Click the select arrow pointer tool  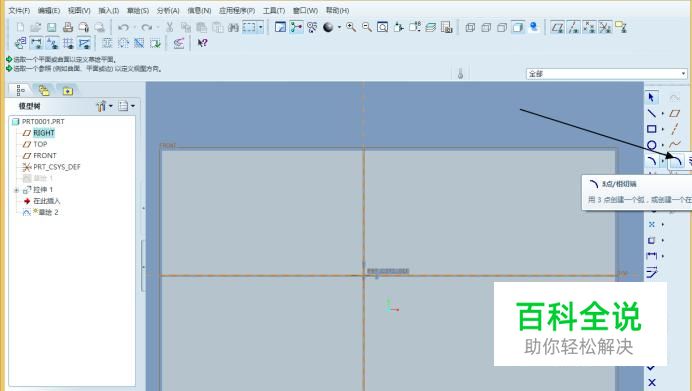[x=651, y=97]
